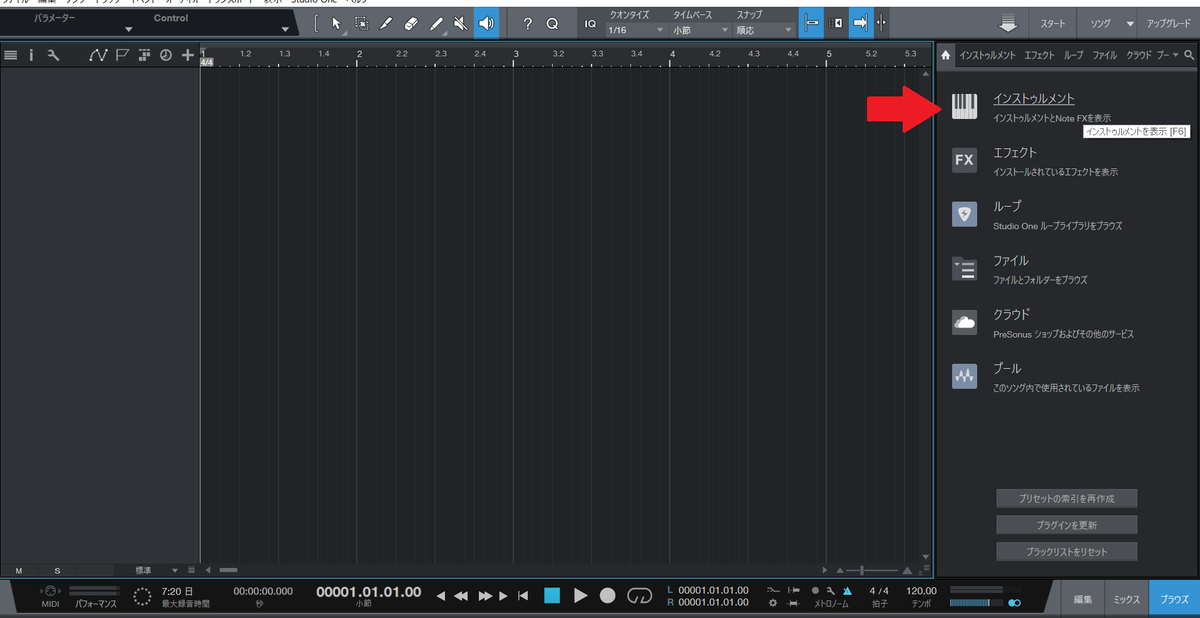Toggle the ブラウズ browser view
Screen dimensions: 1200x618
(1174, 599)
